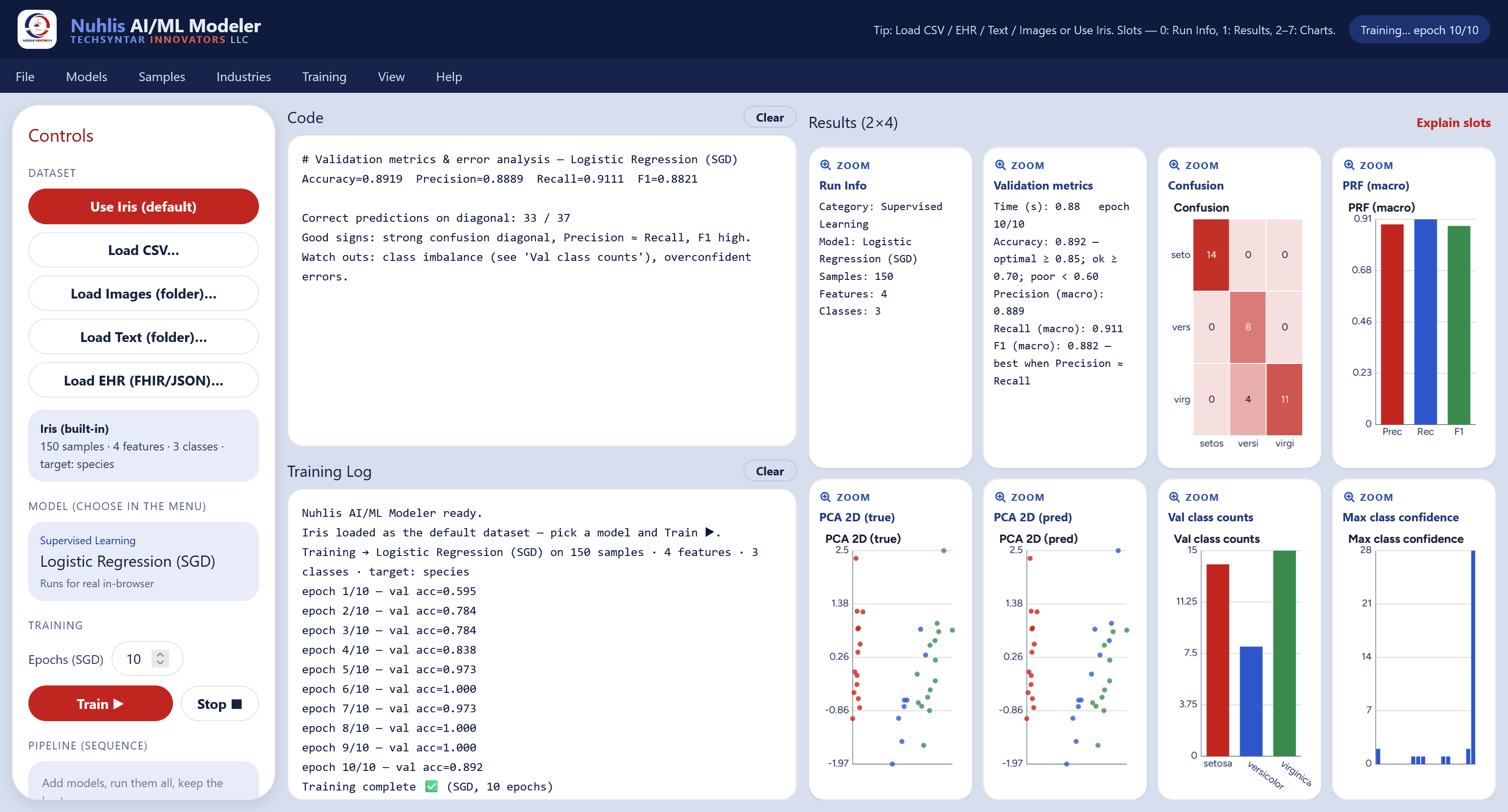This screenshot has width=1508, height=812.
Task: Click the Validation metrics slot title
Action: [1043, 186]
